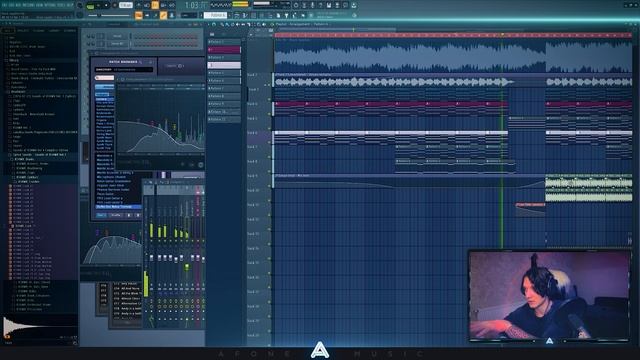Adjust the first mixer channel fader

(151, 258)
